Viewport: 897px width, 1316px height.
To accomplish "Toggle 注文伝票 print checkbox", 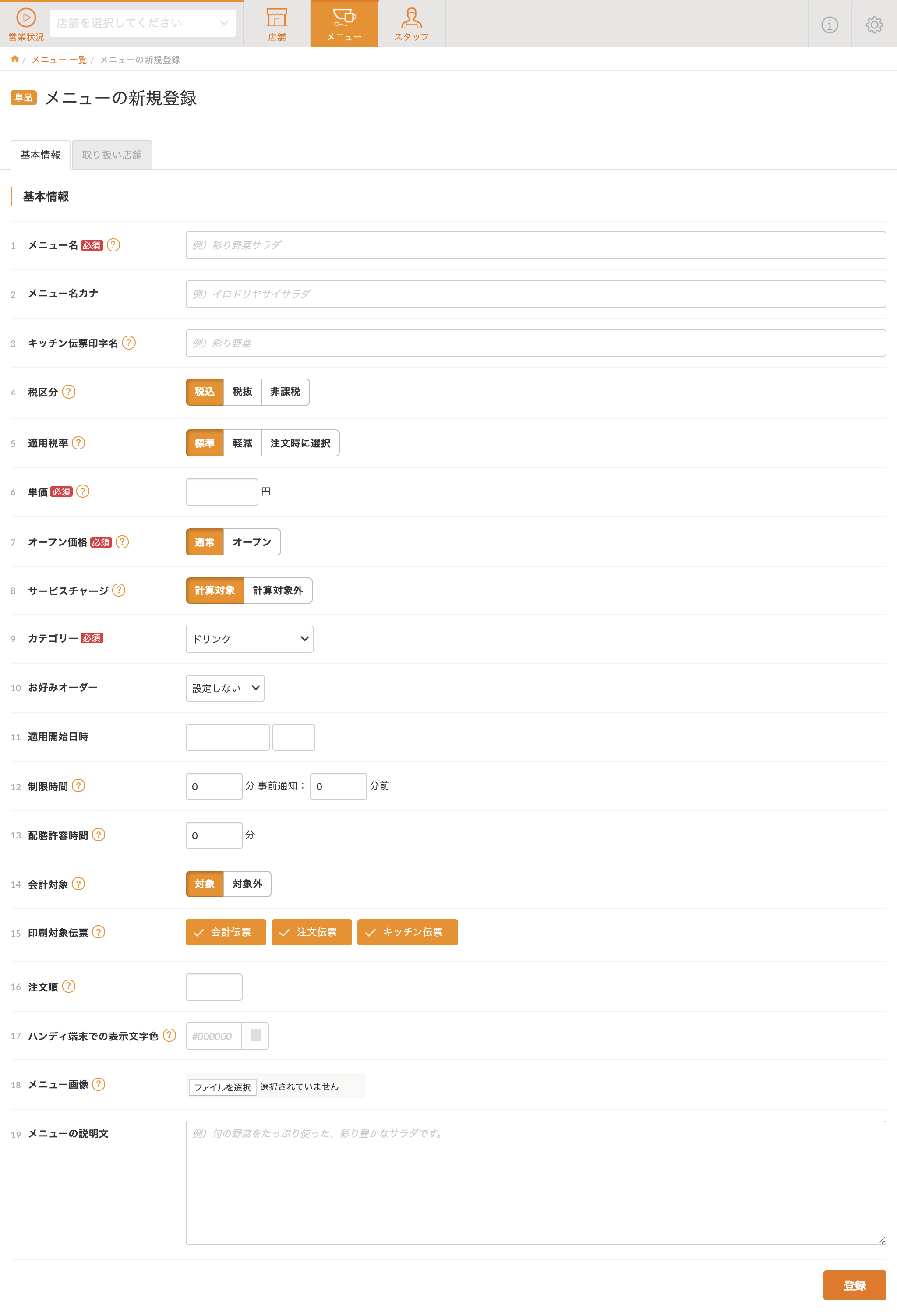I will 311,932.
